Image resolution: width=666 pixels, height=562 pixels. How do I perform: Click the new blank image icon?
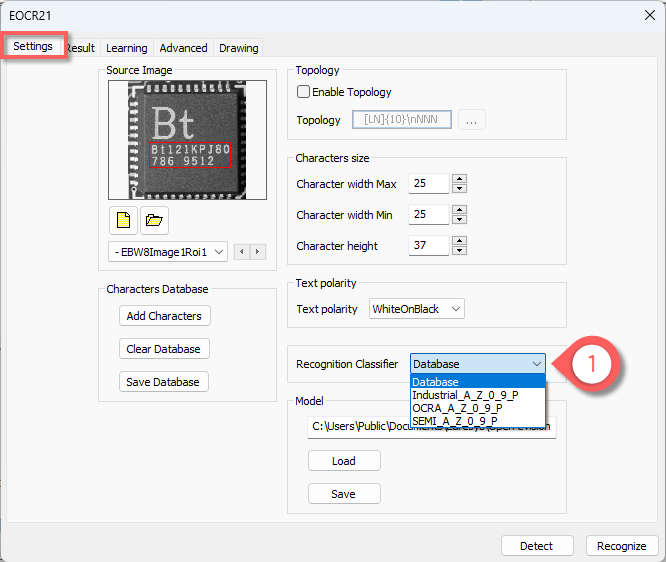[123, 219]
